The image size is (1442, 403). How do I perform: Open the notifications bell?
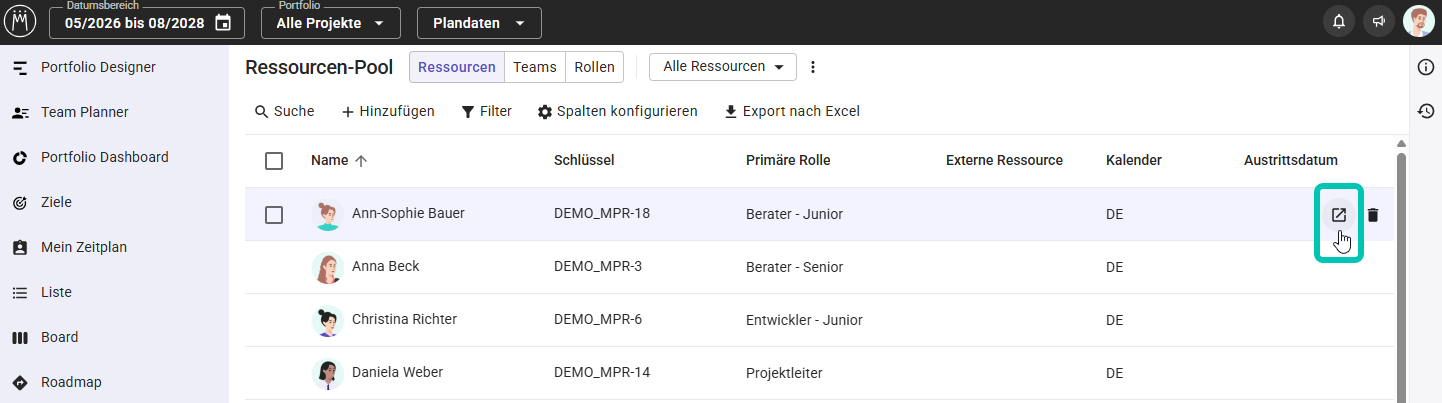[1339, 21]
